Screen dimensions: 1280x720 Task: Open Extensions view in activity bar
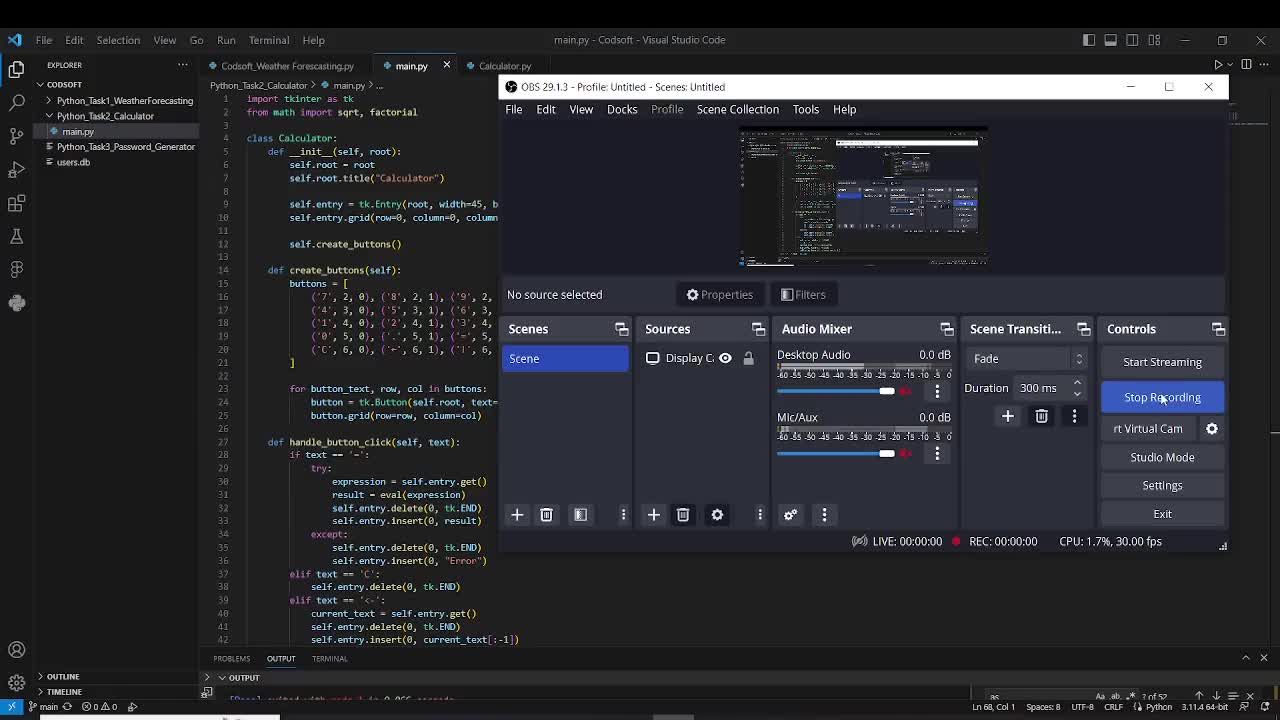tap(16, 204)
